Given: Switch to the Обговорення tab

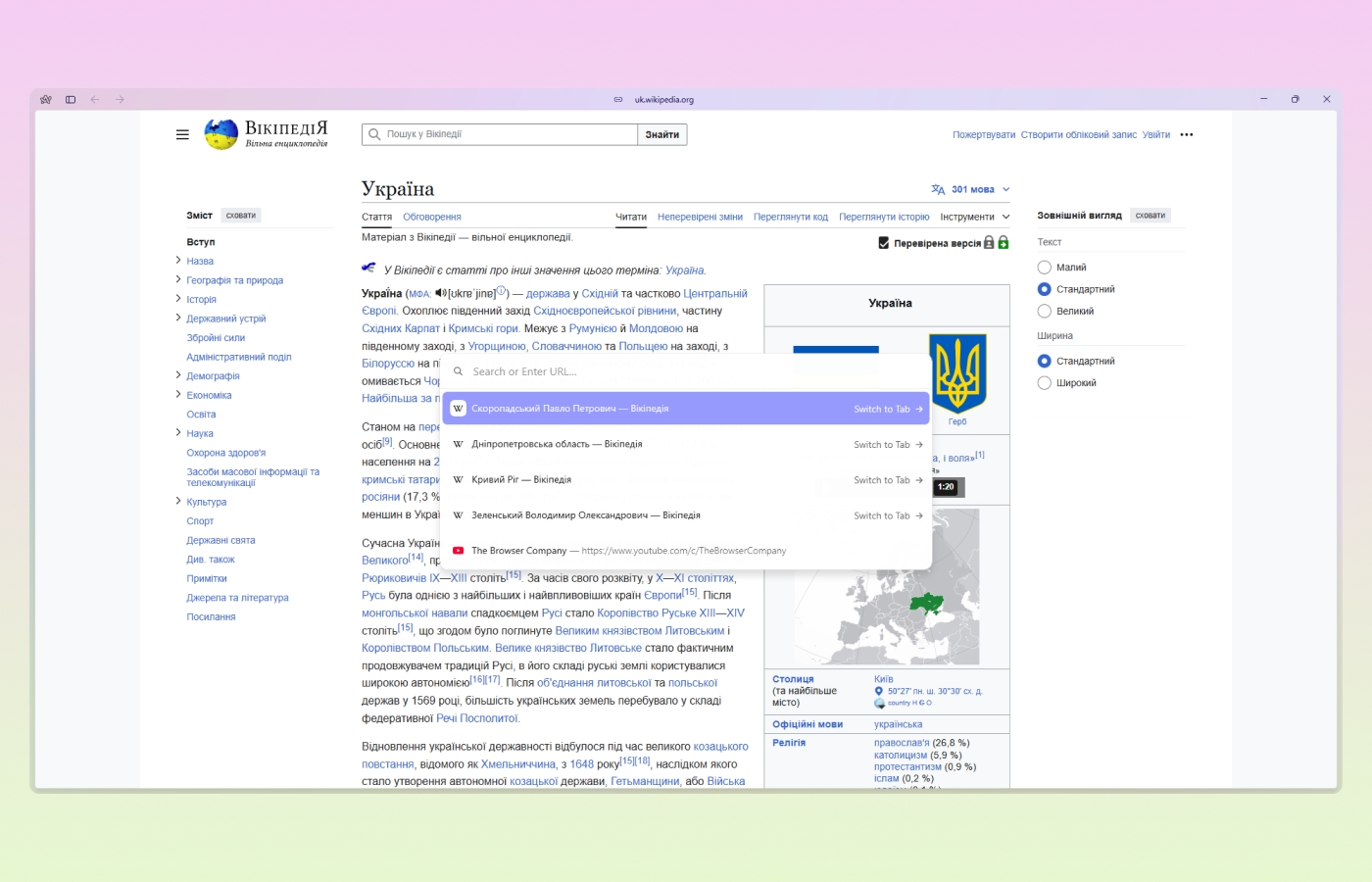Looking at the screenshot, I should 432,217.
